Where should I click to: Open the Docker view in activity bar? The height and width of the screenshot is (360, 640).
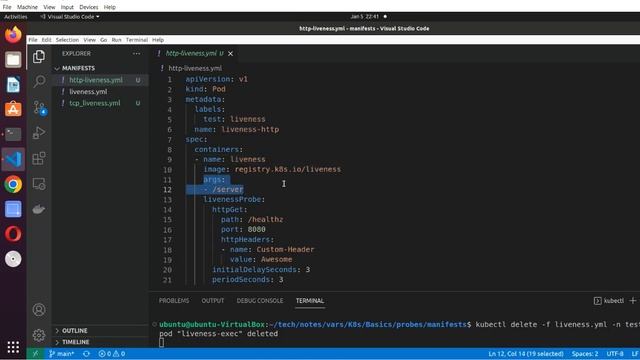click(39, 209)
